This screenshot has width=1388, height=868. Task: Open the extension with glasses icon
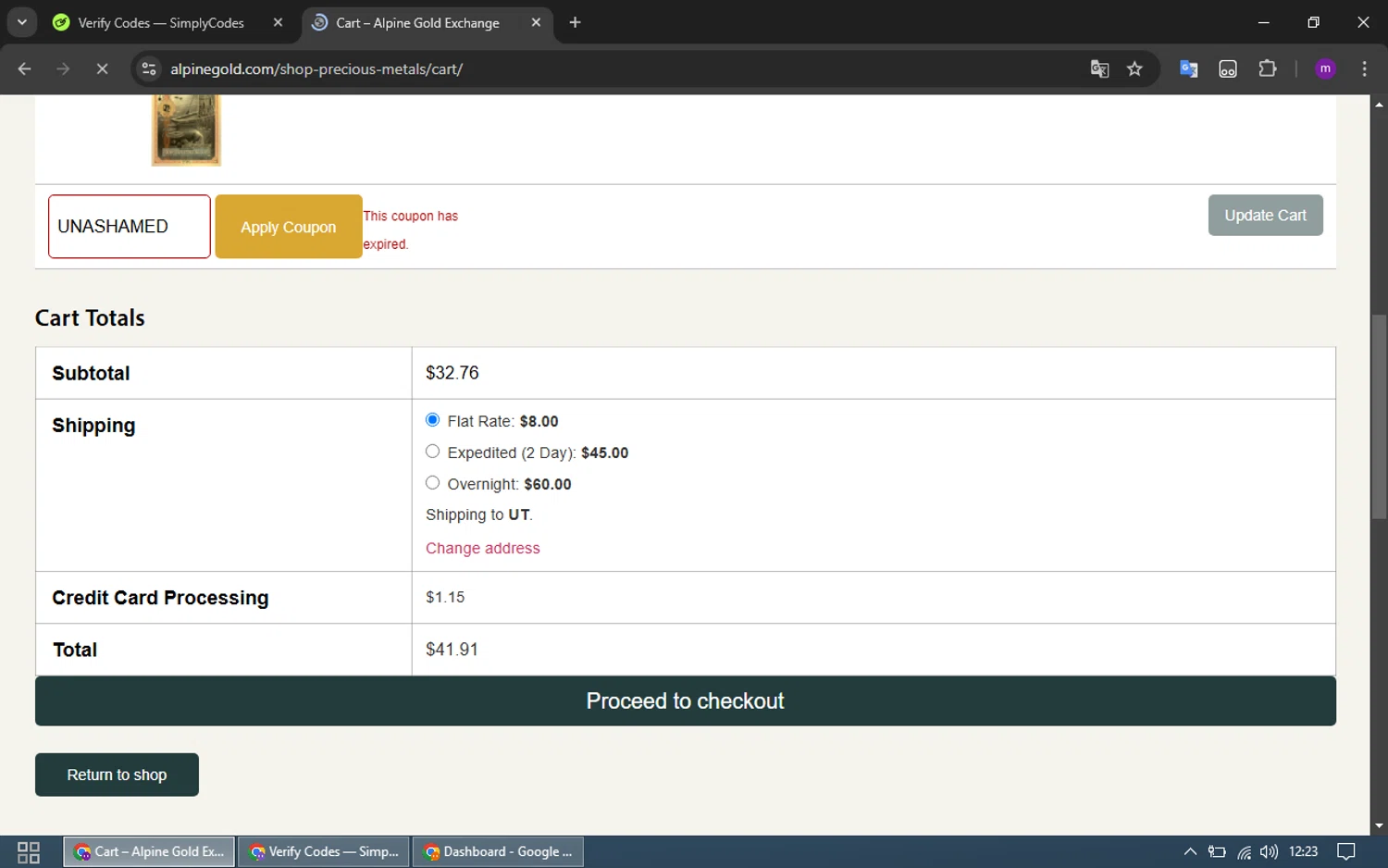coord(1228,68)
